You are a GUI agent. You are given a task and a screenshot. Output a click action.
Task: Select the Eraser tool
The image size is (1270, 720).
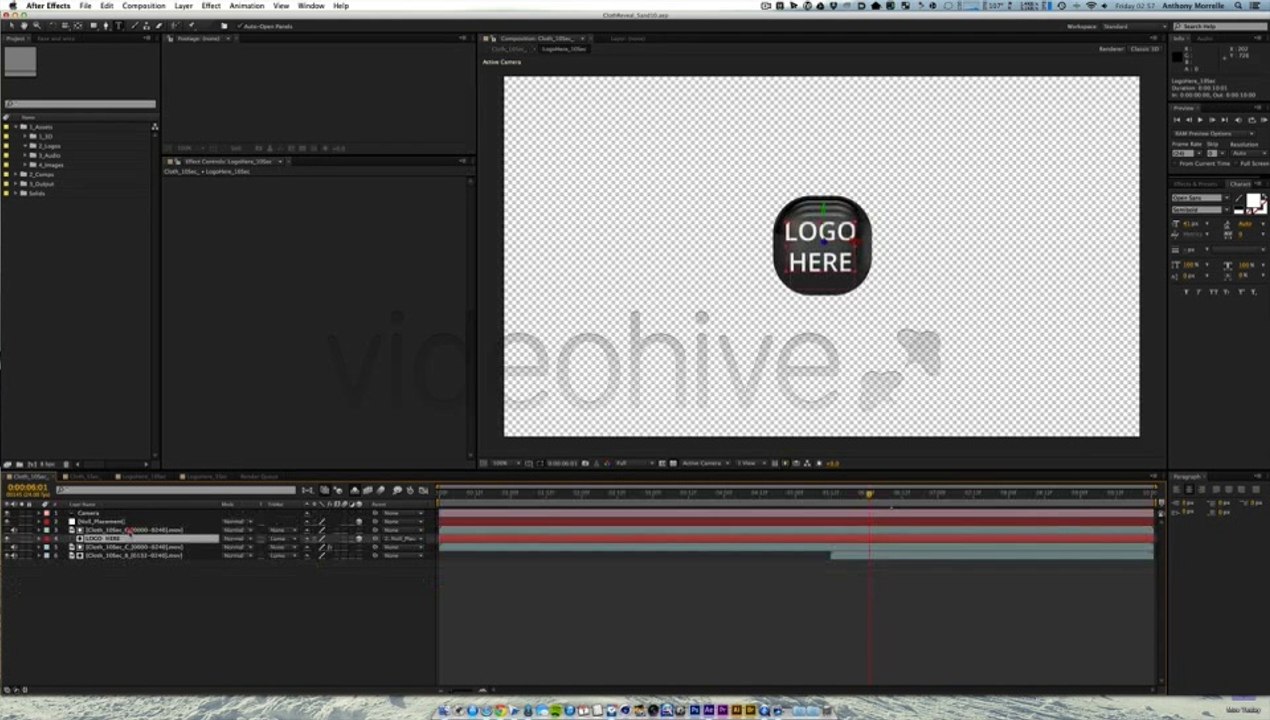pyautogui.click(x=159, y=26)
